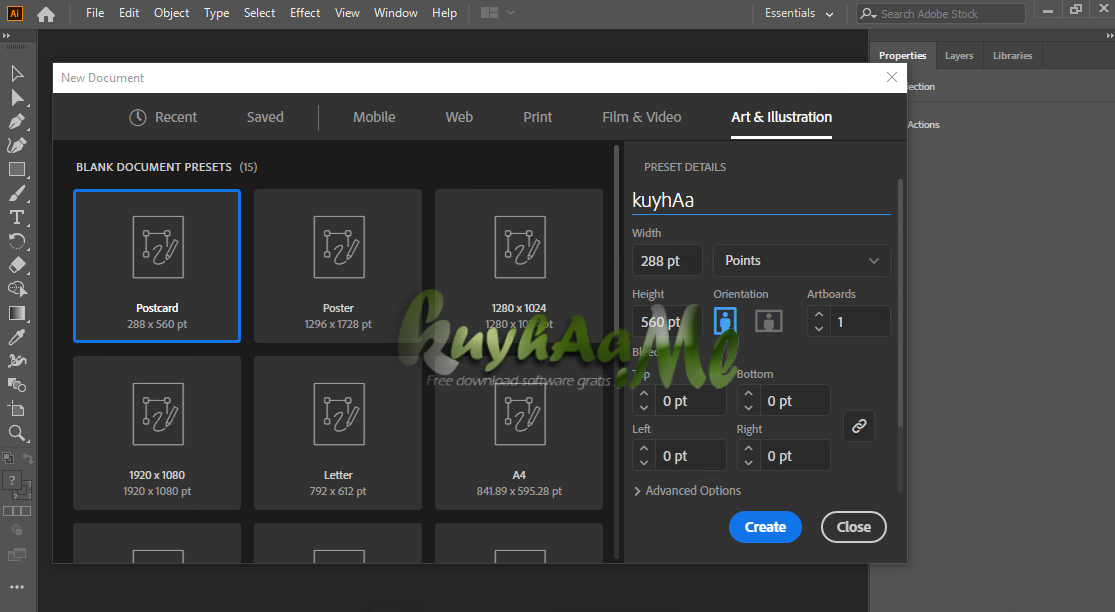Screen dimensions: 1115x612
Task: Switch to the Print tab
Action: click(x=538, y=117)
